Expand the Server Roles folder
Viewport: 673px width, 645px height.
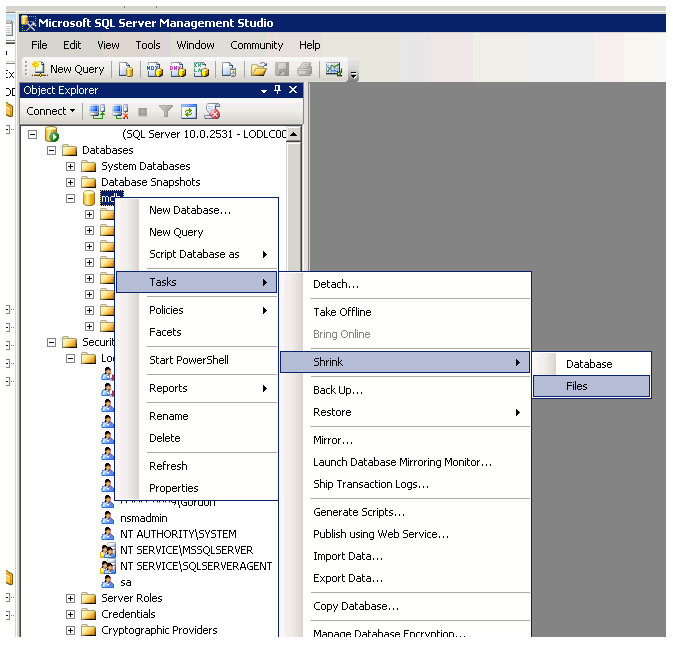pyautogui.click(x=71, y=598)
